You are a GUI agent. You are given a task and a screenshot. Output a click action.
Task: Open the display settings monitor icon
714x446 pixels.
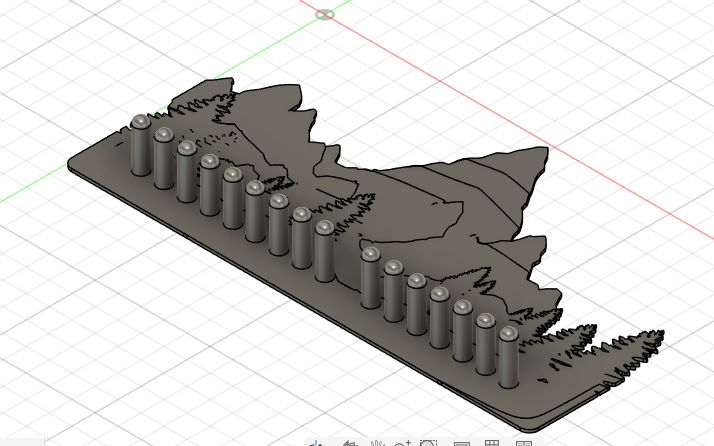click(462, 443)
